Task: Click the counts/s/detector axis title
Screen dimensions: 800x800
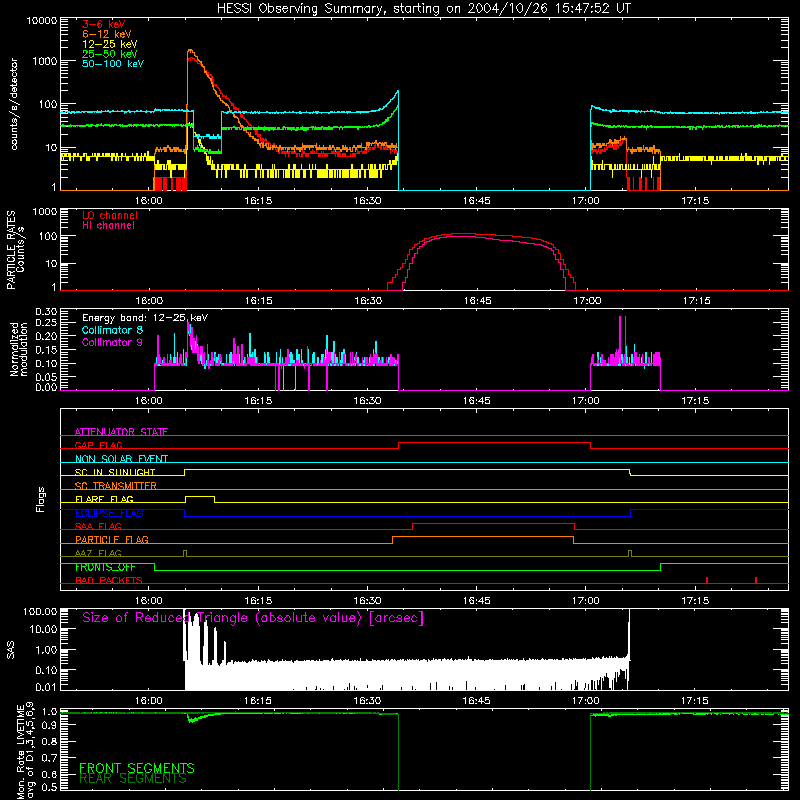Action: (x=14, y=104)
